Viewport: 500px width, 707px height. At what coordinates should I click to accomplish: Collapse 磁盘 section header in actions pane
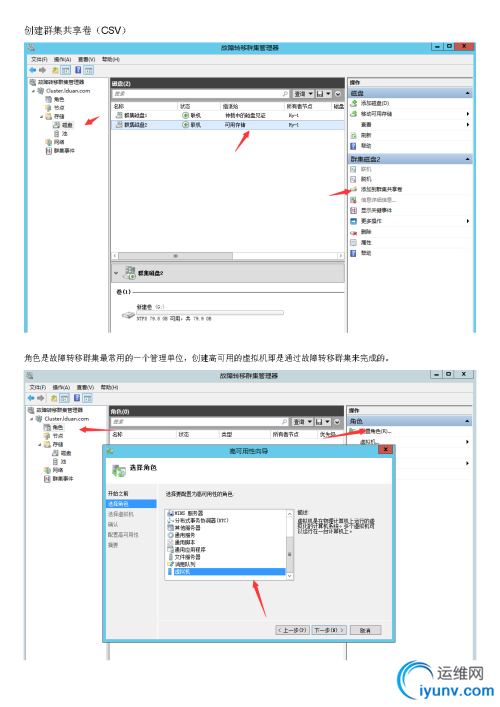(467, 93)
